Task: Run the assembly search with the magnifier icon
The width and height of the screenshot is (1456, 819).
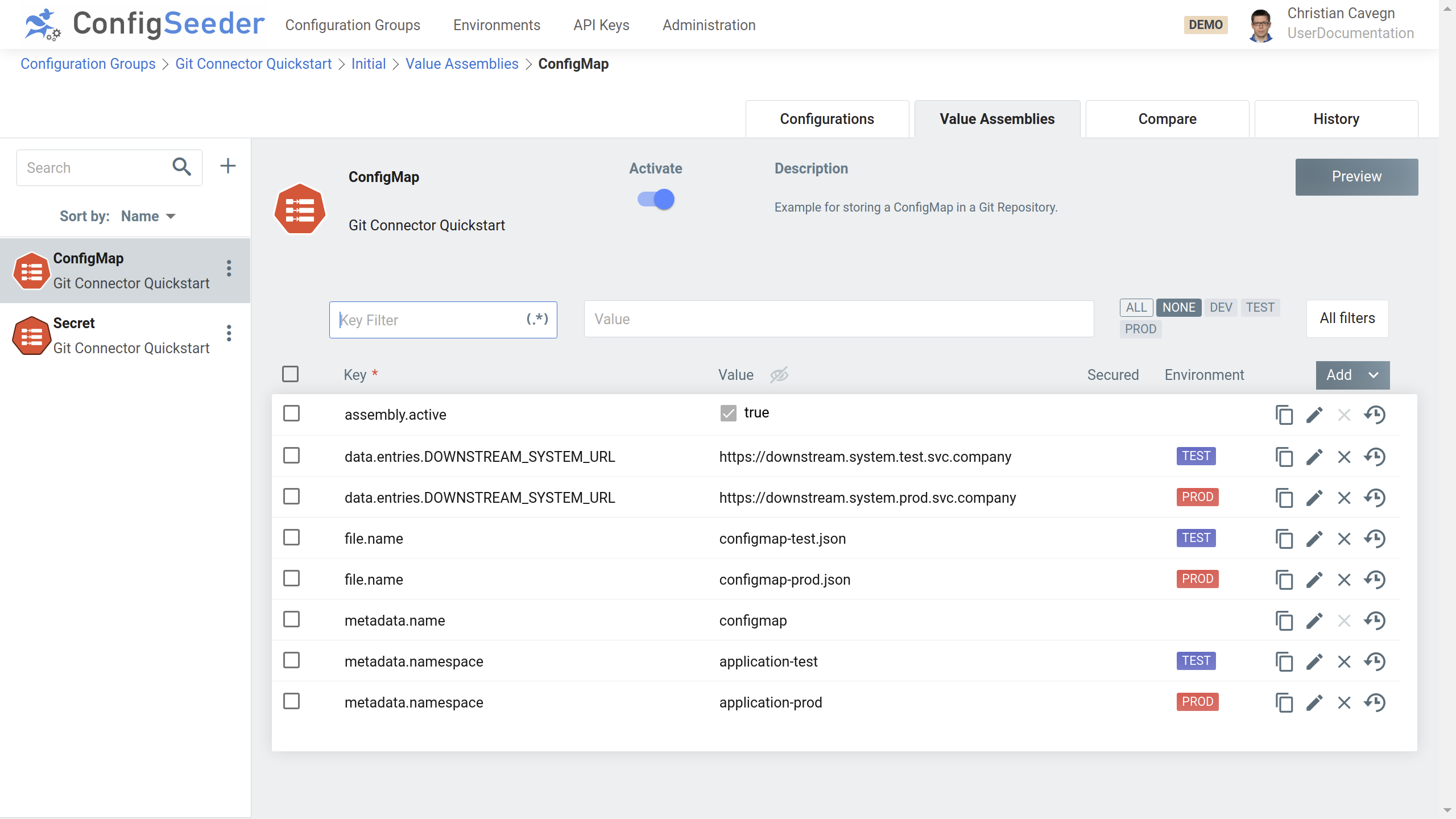Action: (x=181, y=167)
